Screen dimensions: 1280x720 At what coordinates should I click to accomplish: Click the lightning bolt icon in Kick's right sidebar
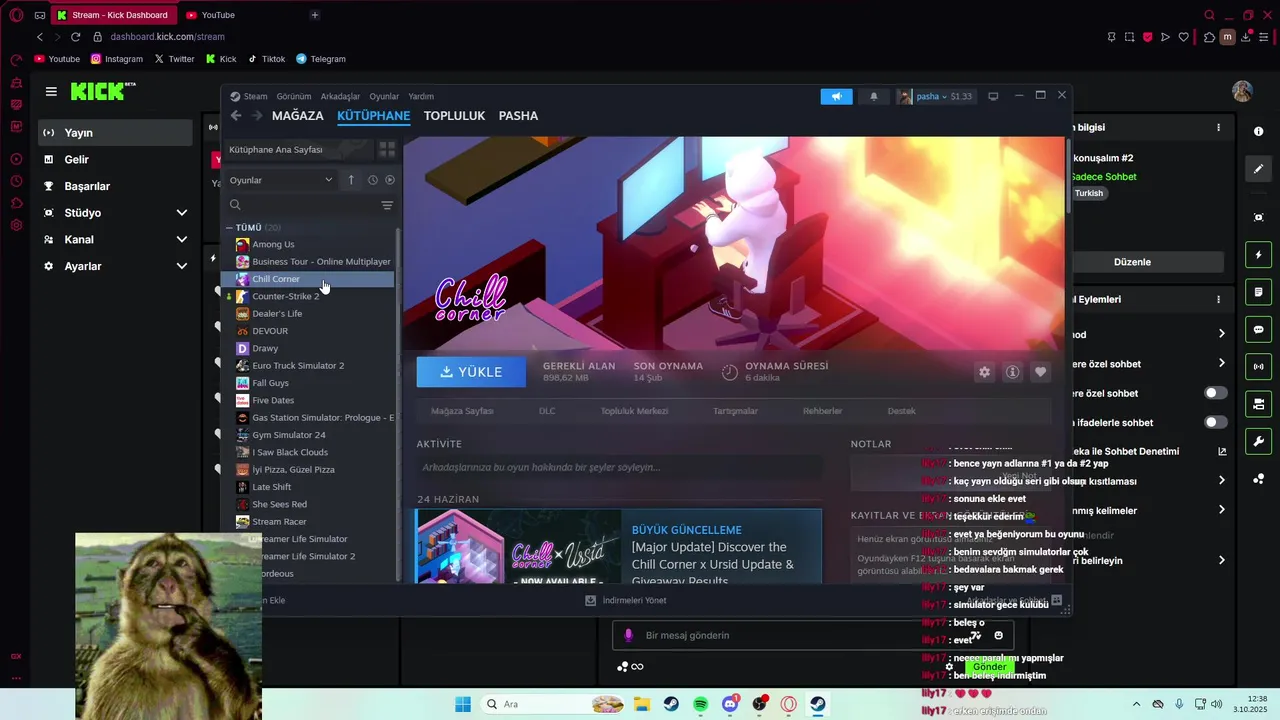(x=1258, y=254)
